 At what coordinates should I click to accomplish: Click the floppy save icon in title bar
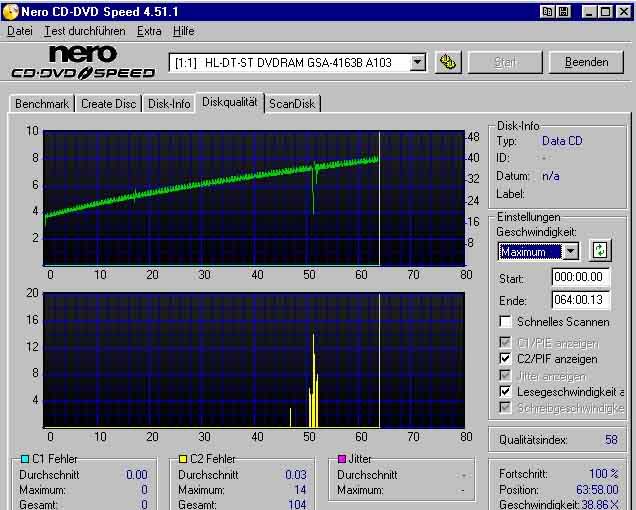pyautogui.click(x=563, y=11)
